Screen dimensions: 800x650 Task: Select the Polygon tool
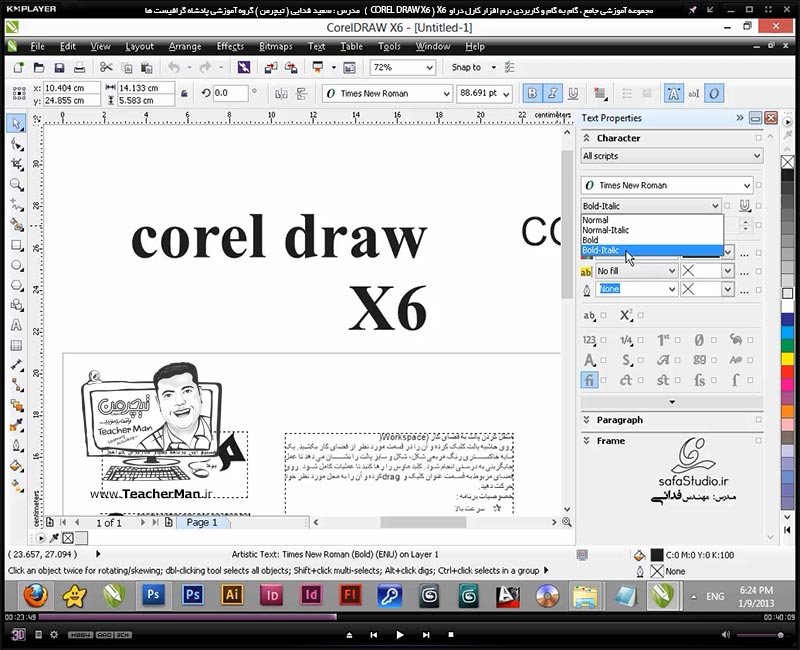click(x=17, y=285)
